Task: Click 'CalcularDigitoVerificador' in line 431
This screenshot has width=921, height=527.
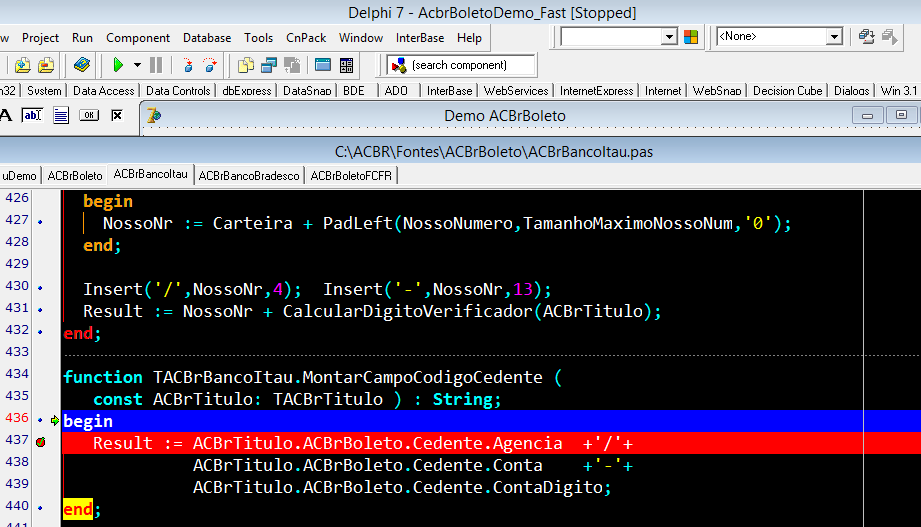Action: [x=407, y=311]
